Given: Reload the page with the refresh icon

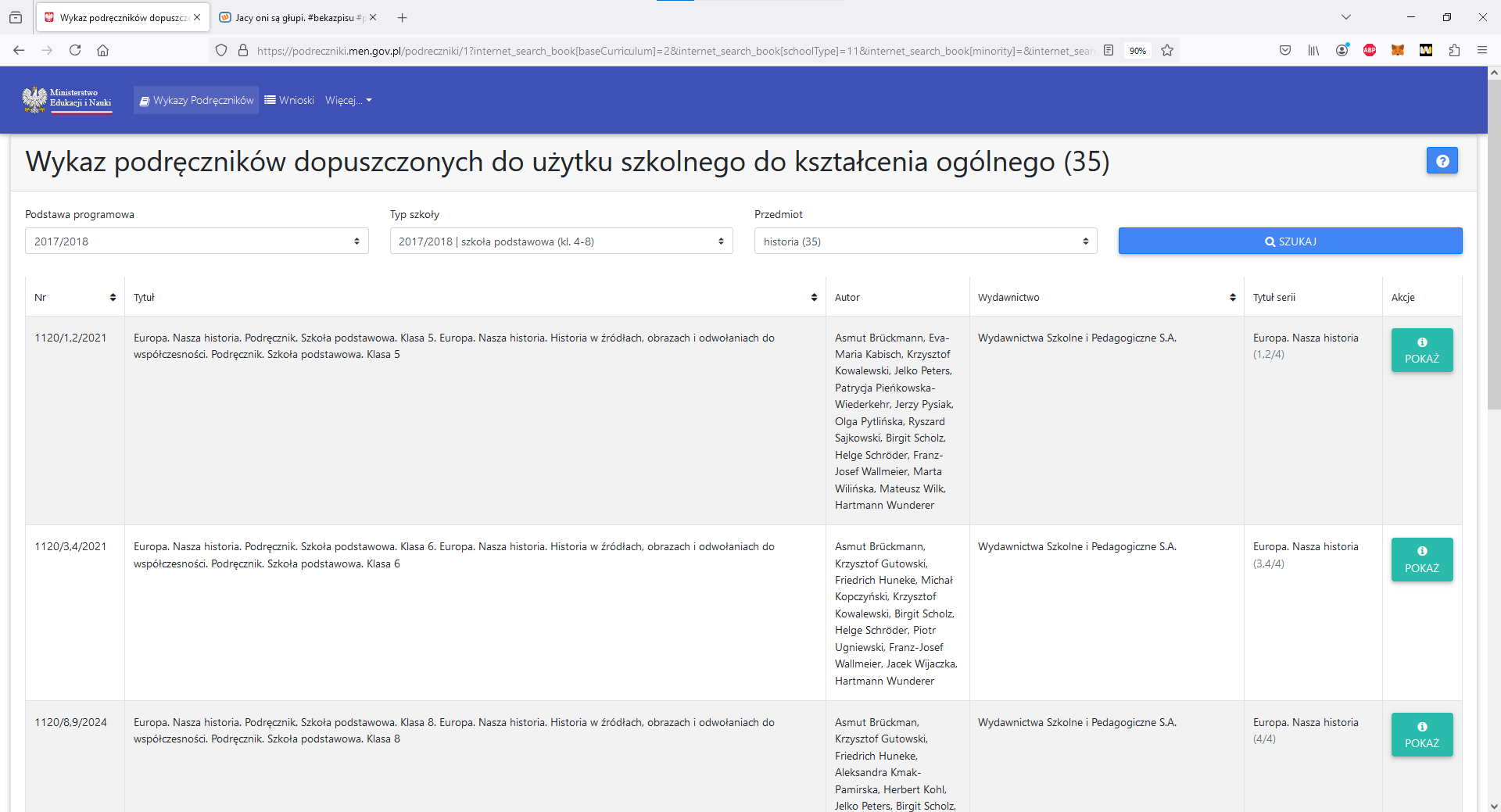Looking at the screenshot, I should pyautogui.click(x=75, y=50).
